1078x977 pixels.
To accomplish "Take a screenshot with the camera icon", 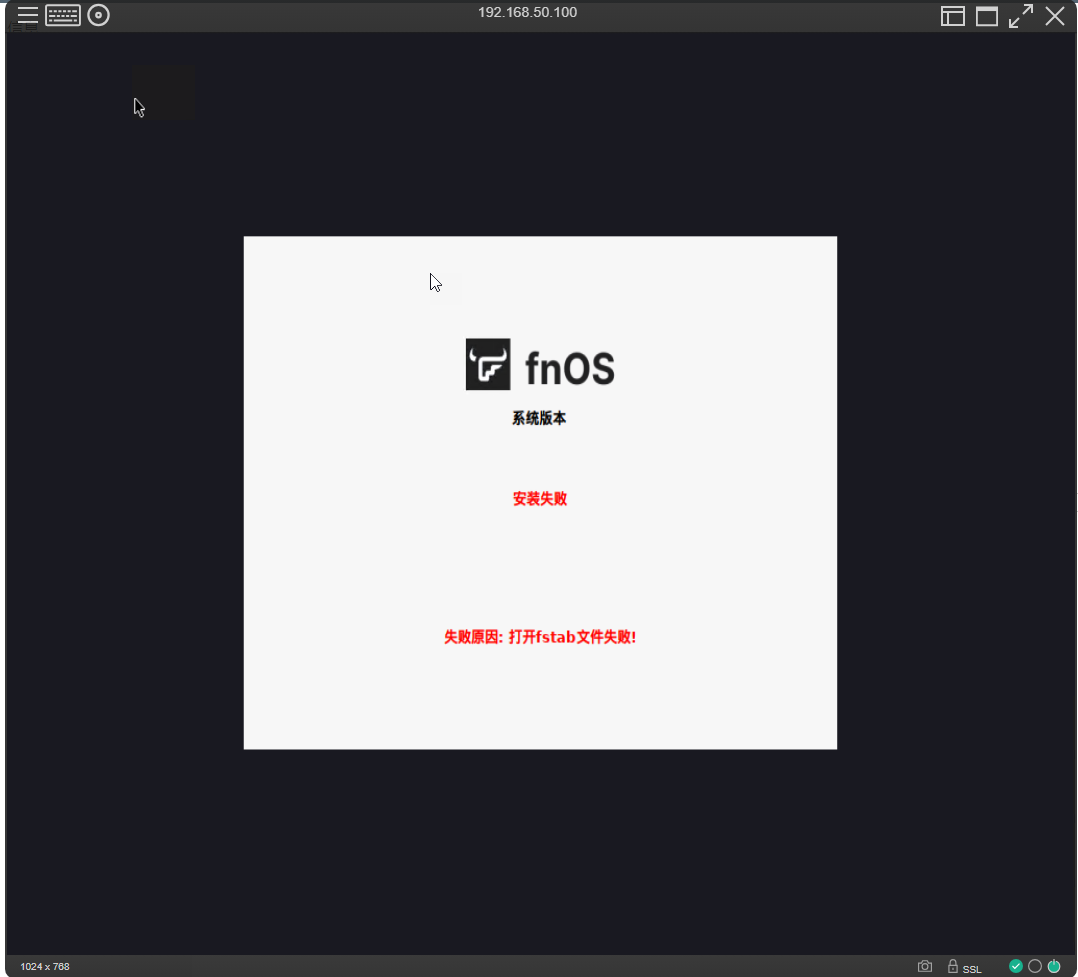I will (925, 966).
